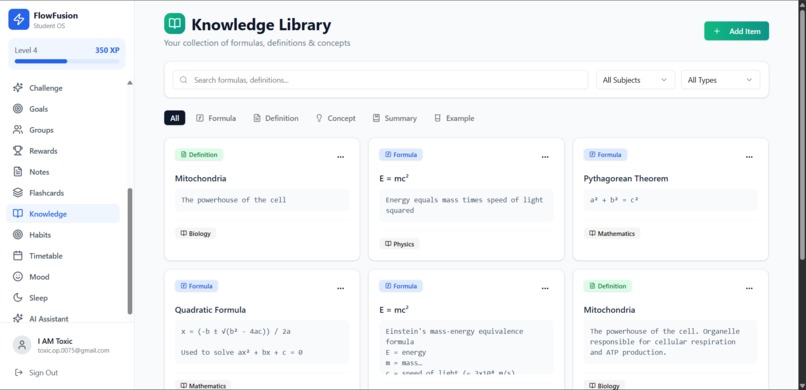Click the I AM Toxic profile name
This screenshot has height=390, width=806.
tap(55, 341)
